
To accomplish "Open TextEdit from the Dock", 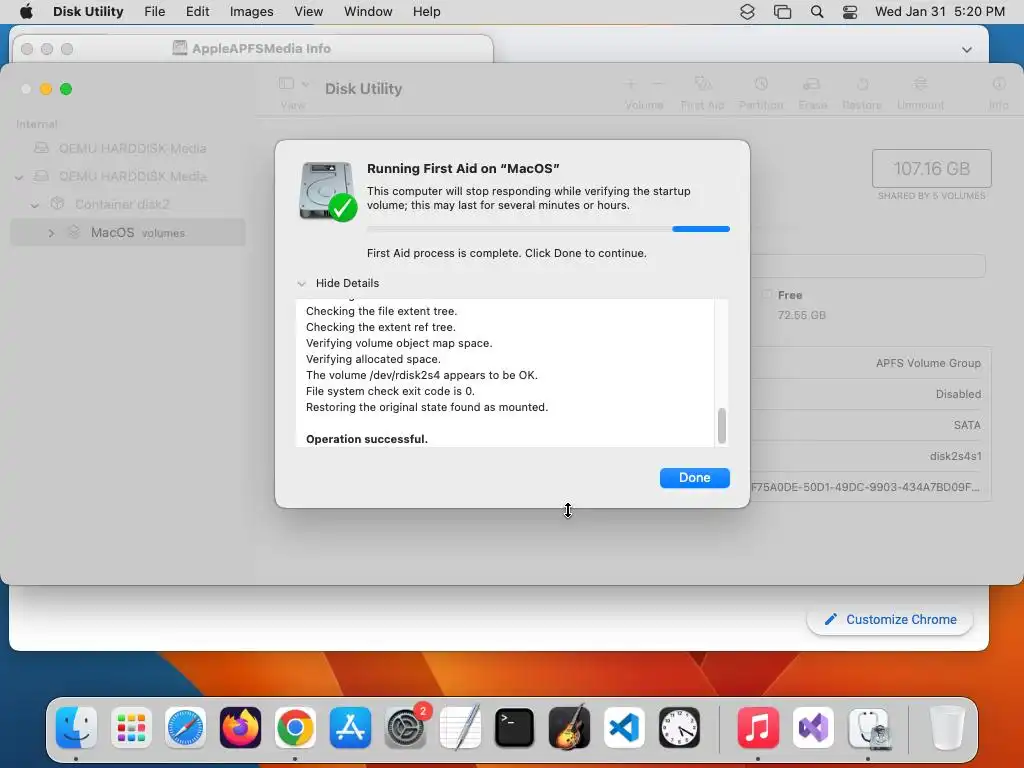I will tap(460, 728).
